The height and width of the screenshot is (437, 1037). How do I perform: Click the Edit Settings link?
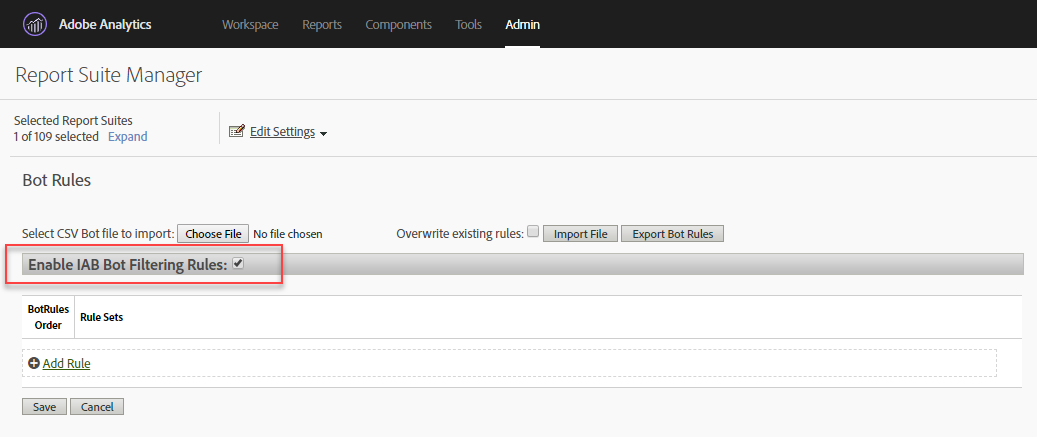282,132
